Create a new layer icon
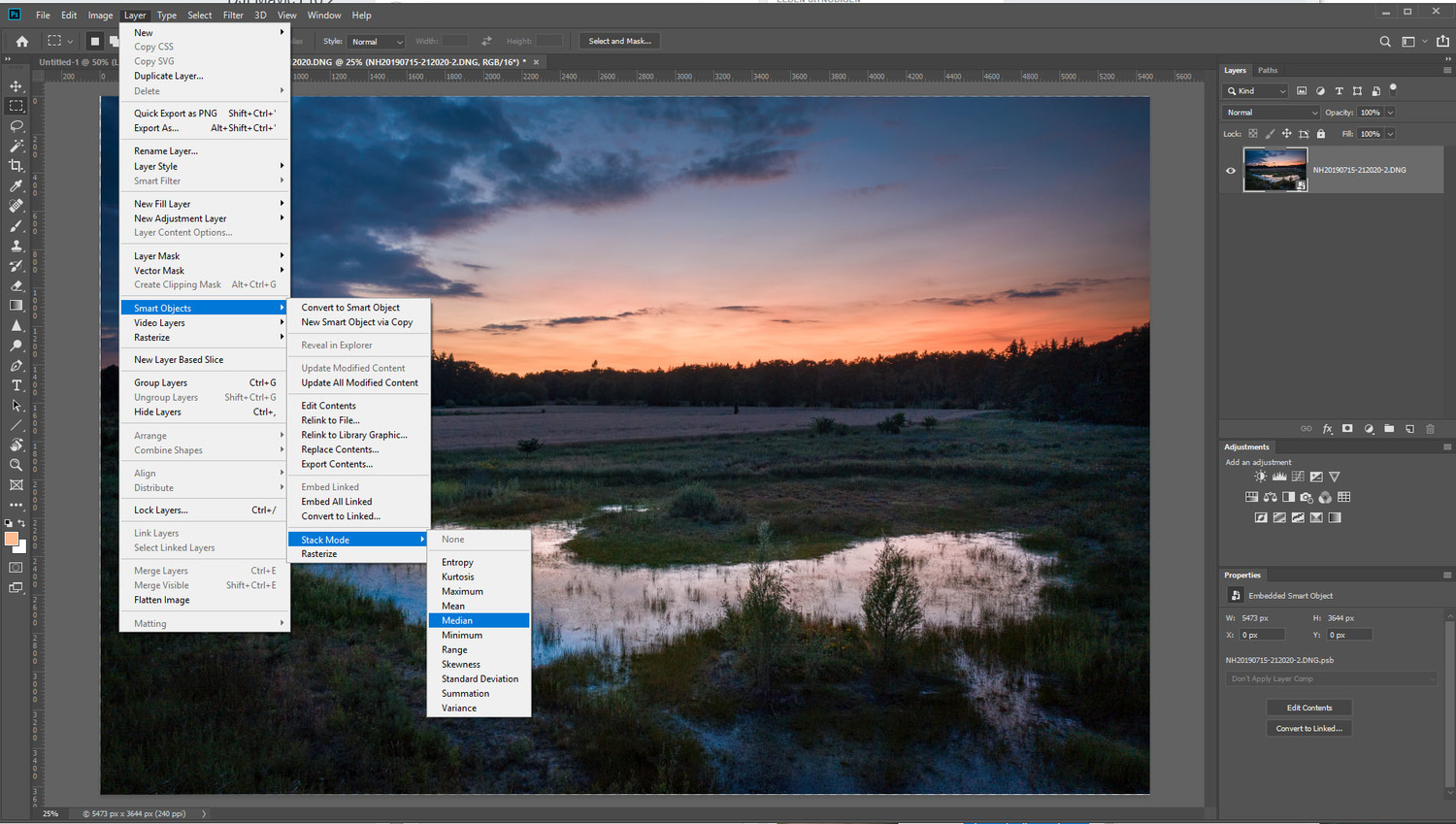1456x824 pixels. tap(1409, 429)
